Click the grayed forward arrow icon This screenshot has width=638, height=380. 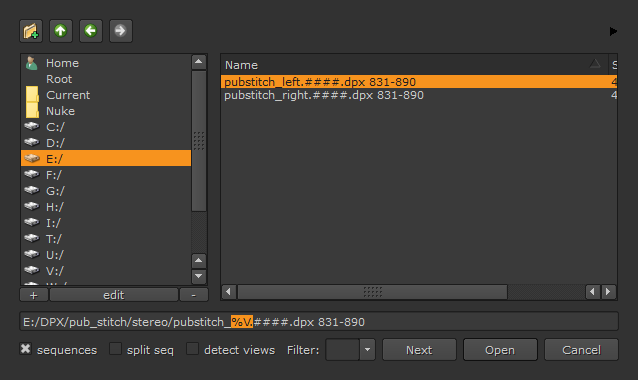pos(121,31)
